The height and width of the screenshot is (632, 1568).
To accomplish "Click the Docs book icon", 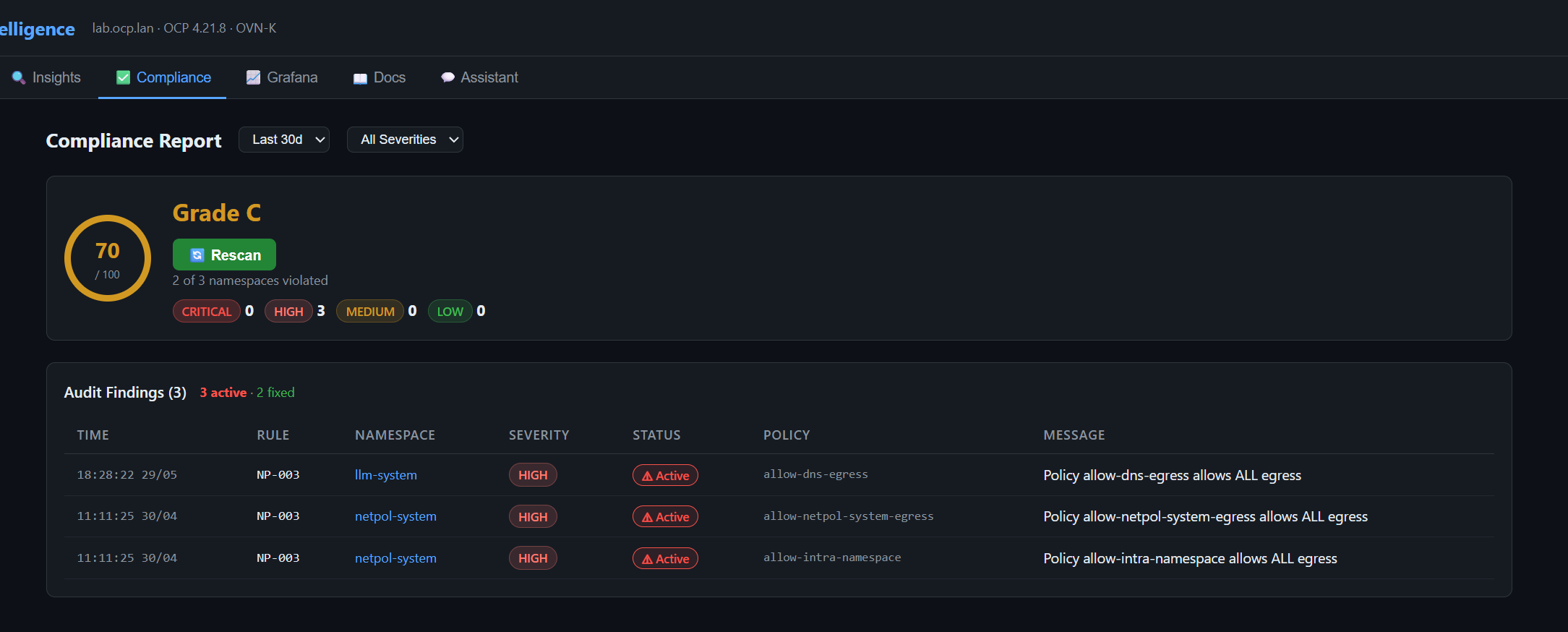I will click(360, 78).
